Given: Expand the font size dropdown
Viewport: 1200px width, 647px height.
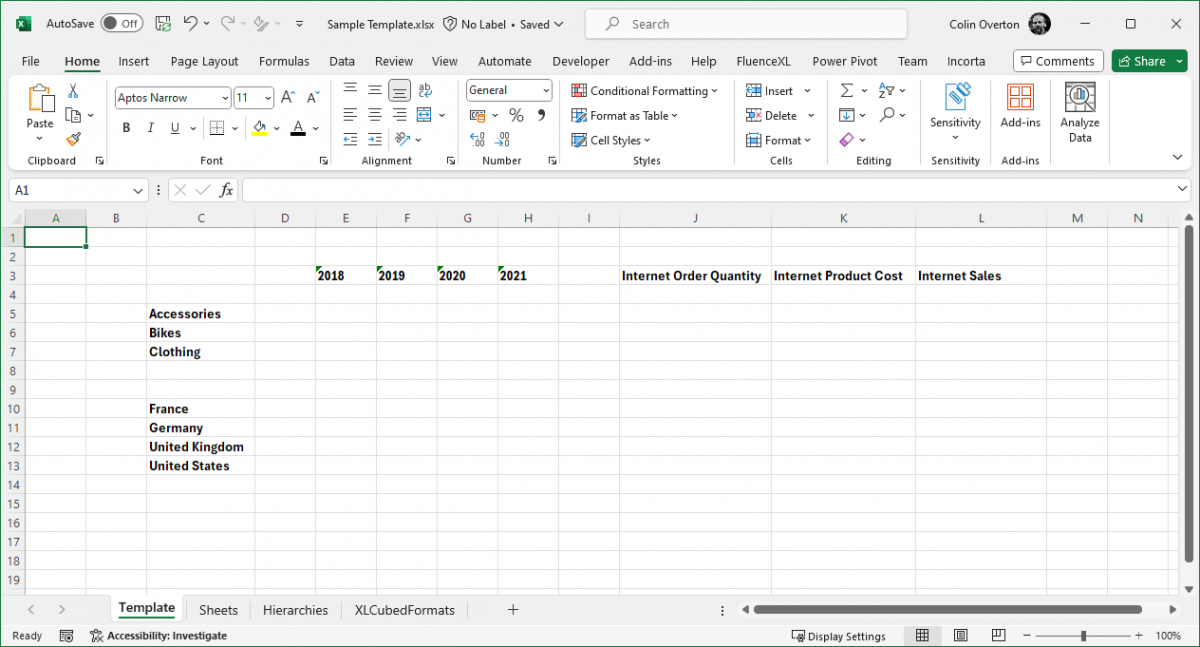Looking at the screenshot, I should 267,97.
